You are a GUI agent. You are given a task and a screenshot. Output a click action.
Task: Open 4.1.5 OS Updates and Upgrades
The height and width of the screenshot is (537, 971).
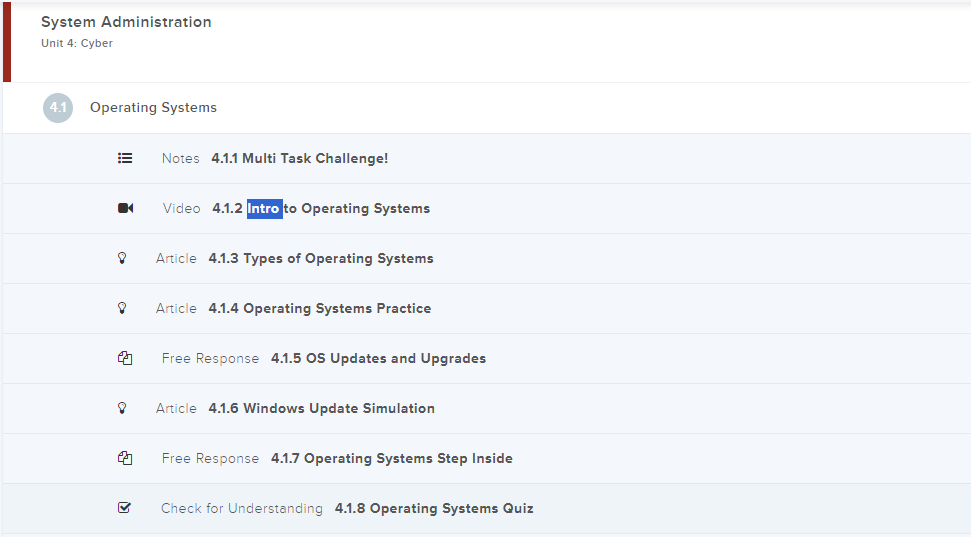click(x=378, y=358)
